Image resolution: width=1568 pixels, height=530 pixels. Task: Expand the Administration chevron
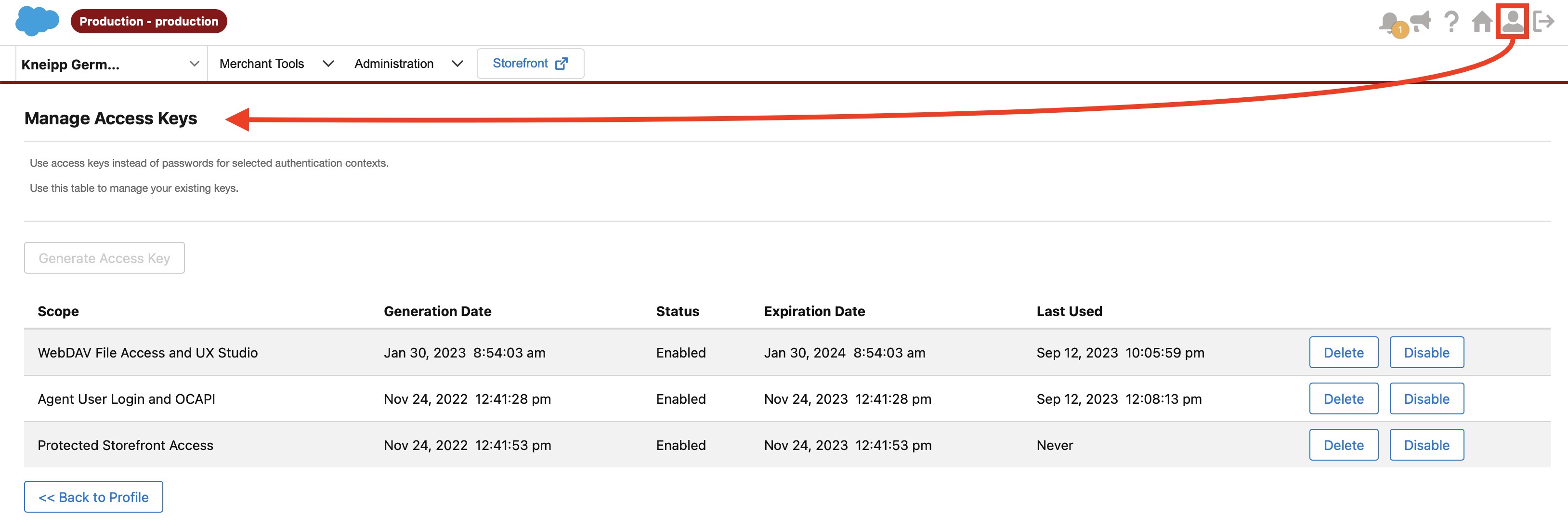458,63
